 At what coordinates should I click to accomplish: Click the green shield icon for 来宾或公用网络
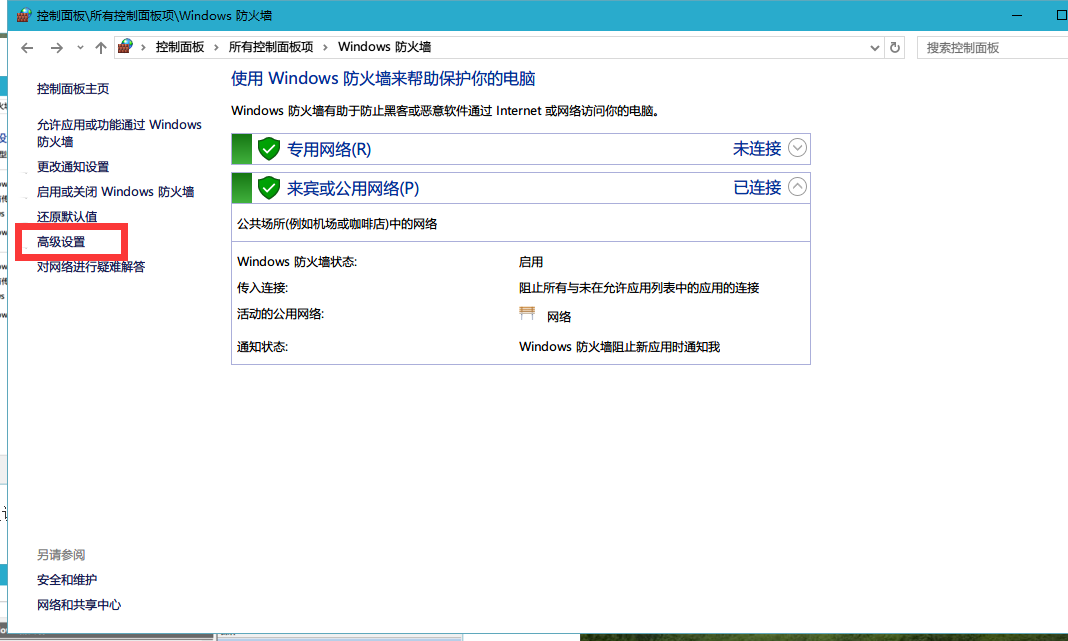tap(269, 187)
